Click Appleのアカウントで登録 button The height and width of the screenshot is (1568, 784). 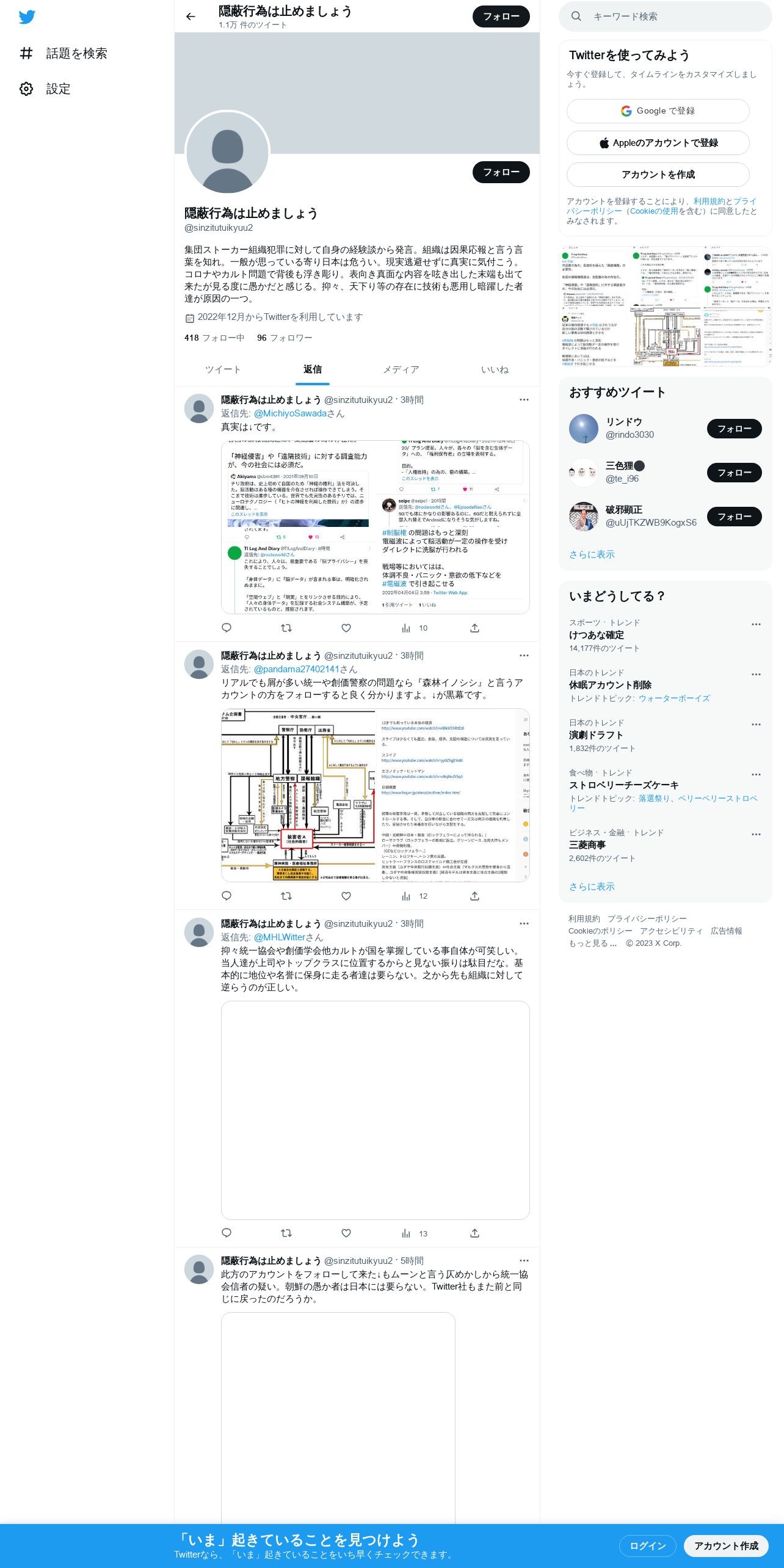point(658,143)
